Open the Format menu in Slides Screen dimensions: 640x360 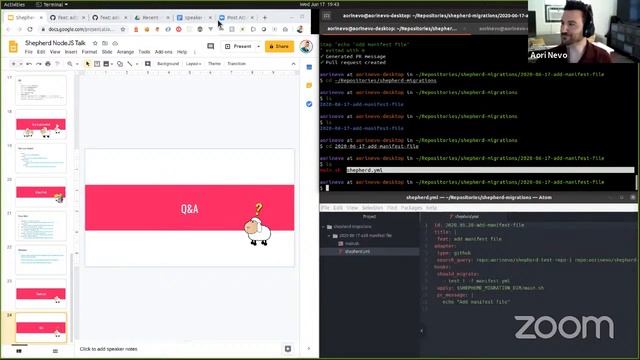pyautogui.click(x=89, y=52)
